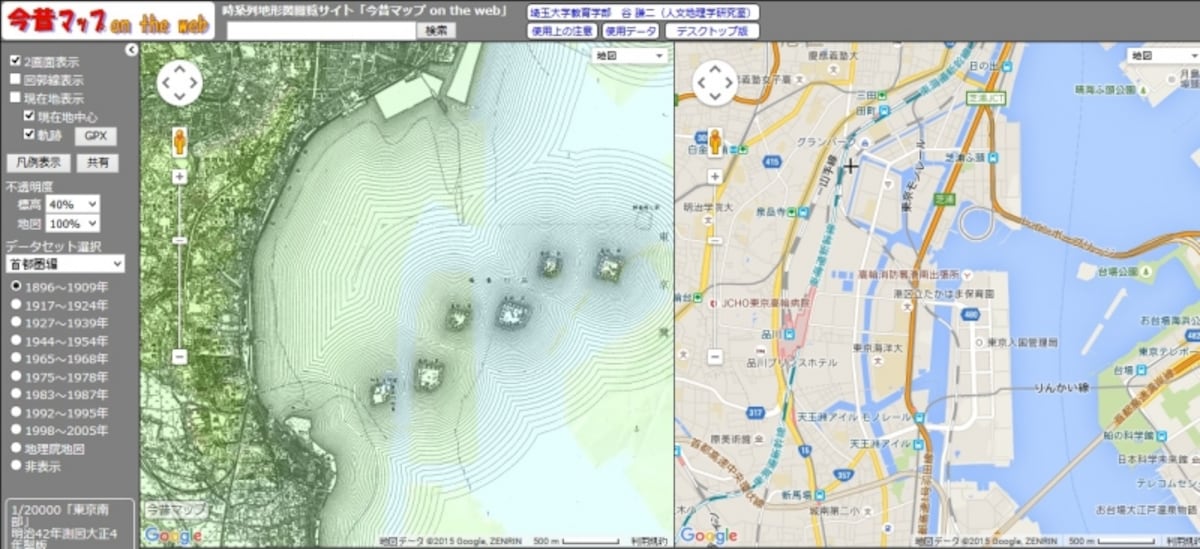Open the Google logo on left map
Image resolution: width=1200 pixels, height=549 pixels.
pyautogui.click(x=172, y=536)
